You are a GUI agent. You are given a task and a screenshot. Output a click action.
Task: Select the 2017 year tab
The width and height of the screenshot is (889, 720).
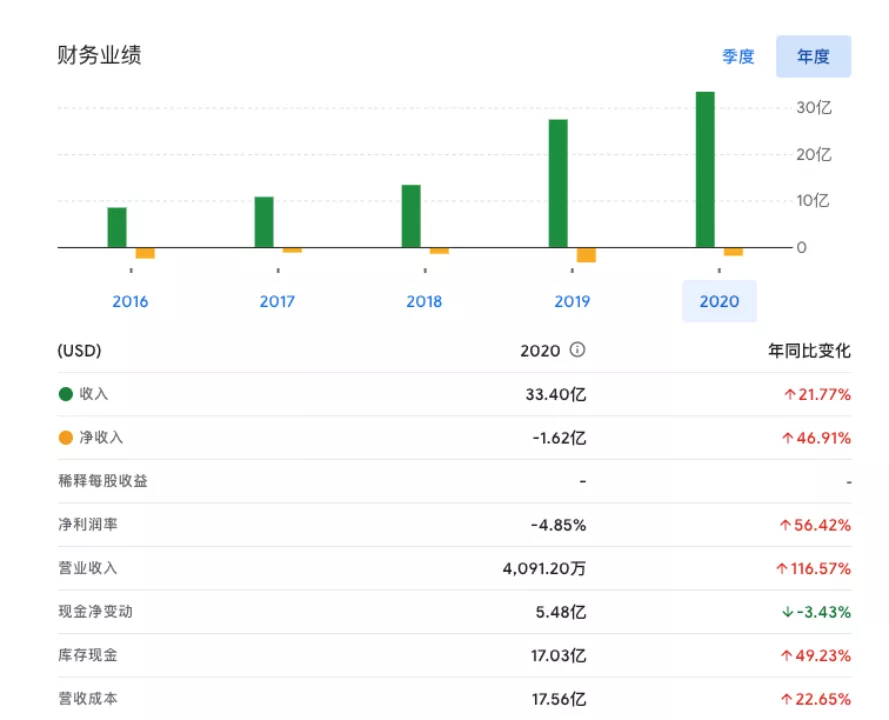(277, 301)
